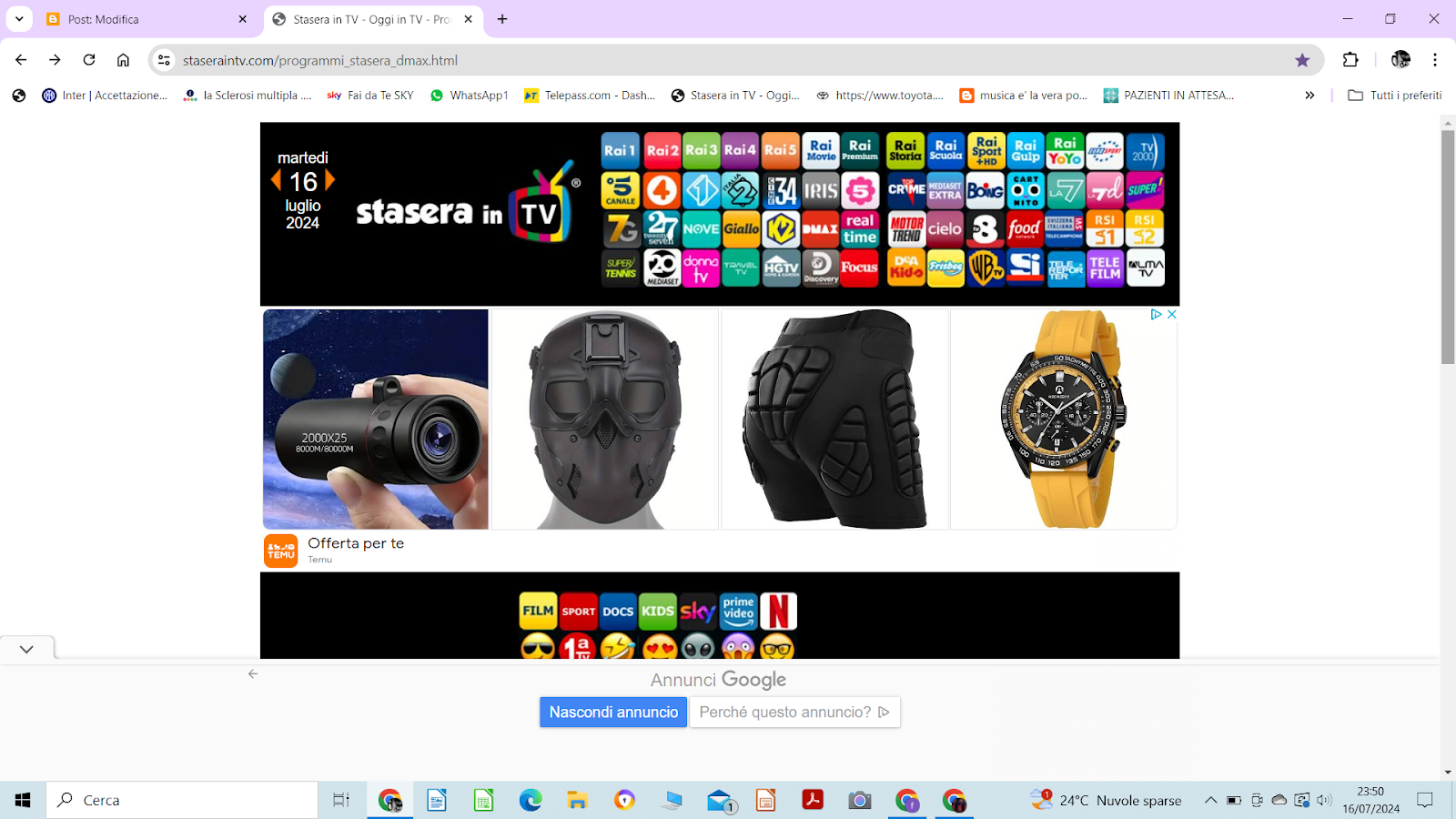Open the Food Network channel icon
This screenshot has height=819, width=1456.
point(1025,229)
